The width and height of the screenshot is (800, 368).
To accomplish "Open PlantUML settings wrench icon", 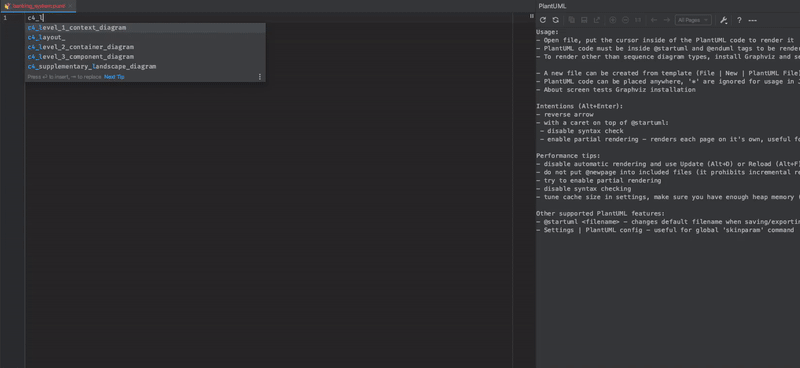I will pos(723,20).
